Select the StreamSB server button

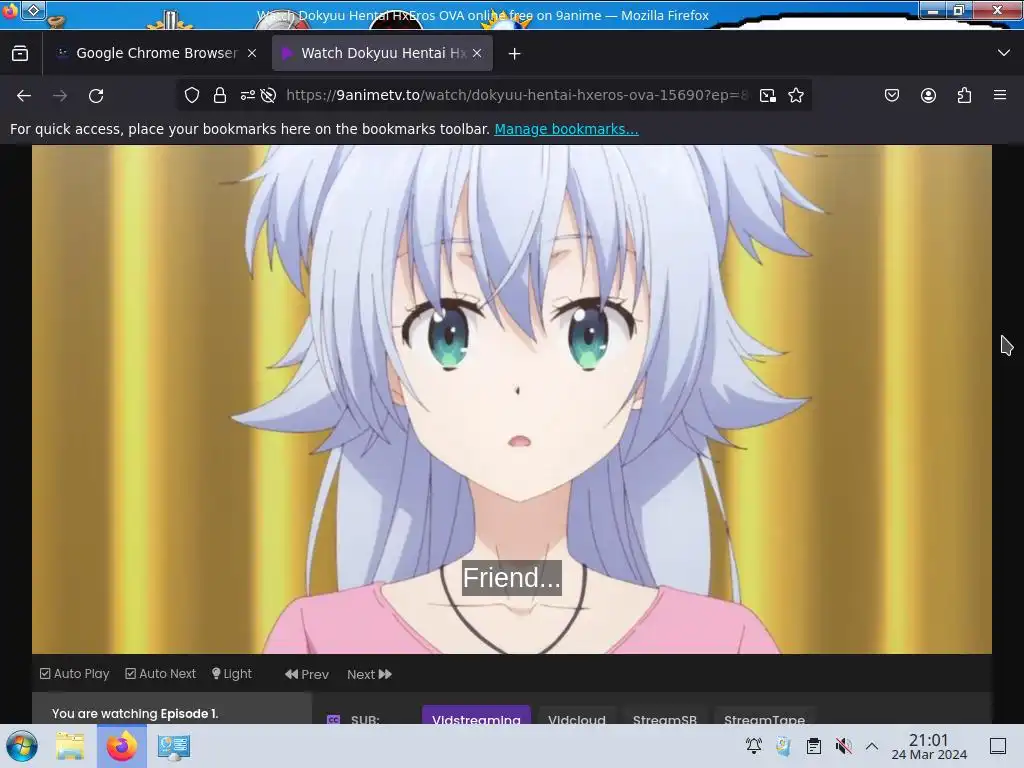[665, 714]
